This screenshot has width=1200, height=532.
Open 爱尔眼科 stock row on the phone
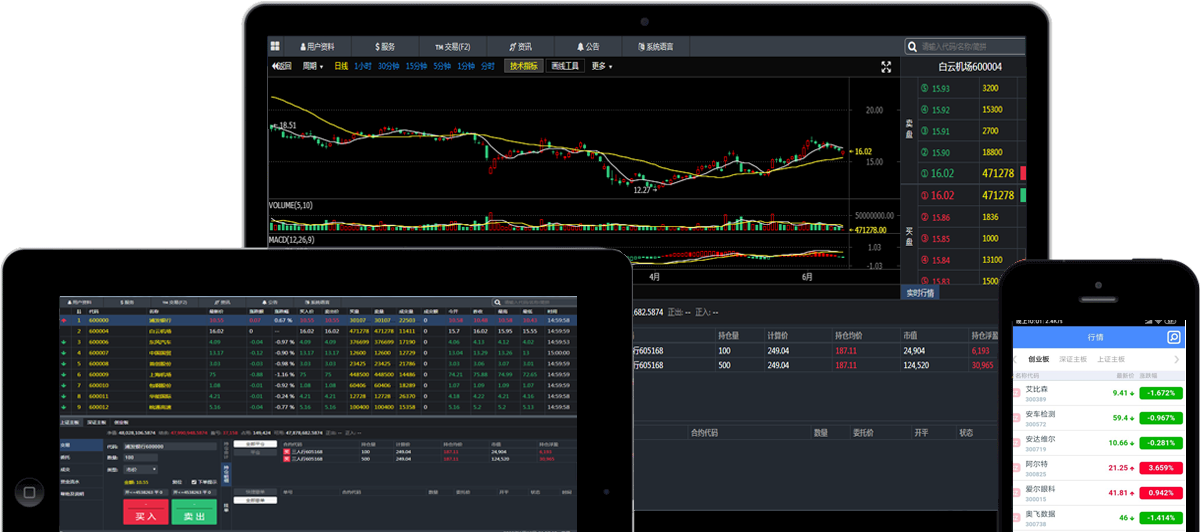(x=1099, y=493)
